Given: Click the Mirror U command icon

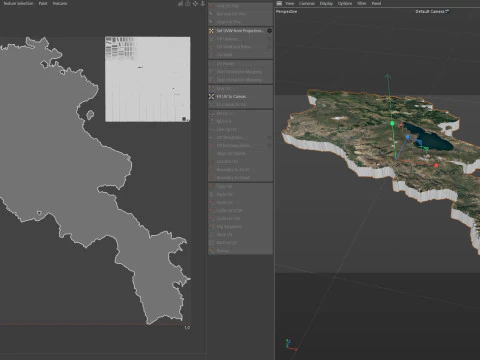Looking at the screenshot, I should click(x=211, y=114).
